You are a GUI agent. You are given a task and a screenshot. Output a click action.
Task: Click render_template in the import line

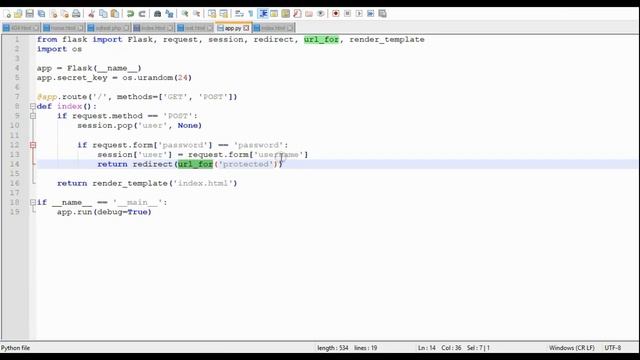[387, 40]
